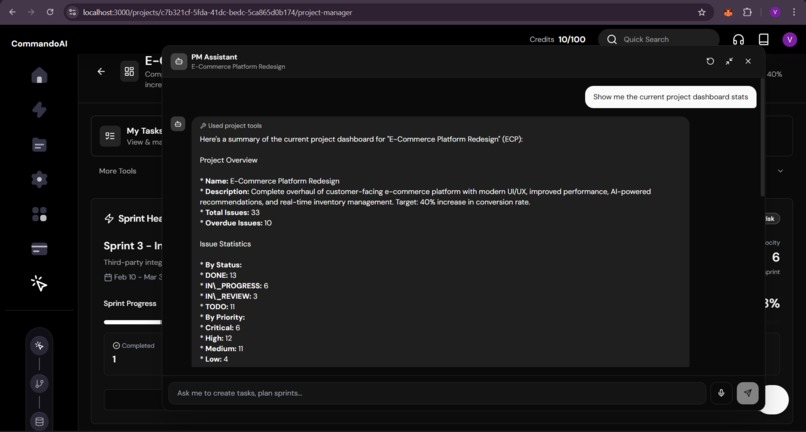Go back with the browser back arrow
The image size is (806, 432).
pos(12,12)
